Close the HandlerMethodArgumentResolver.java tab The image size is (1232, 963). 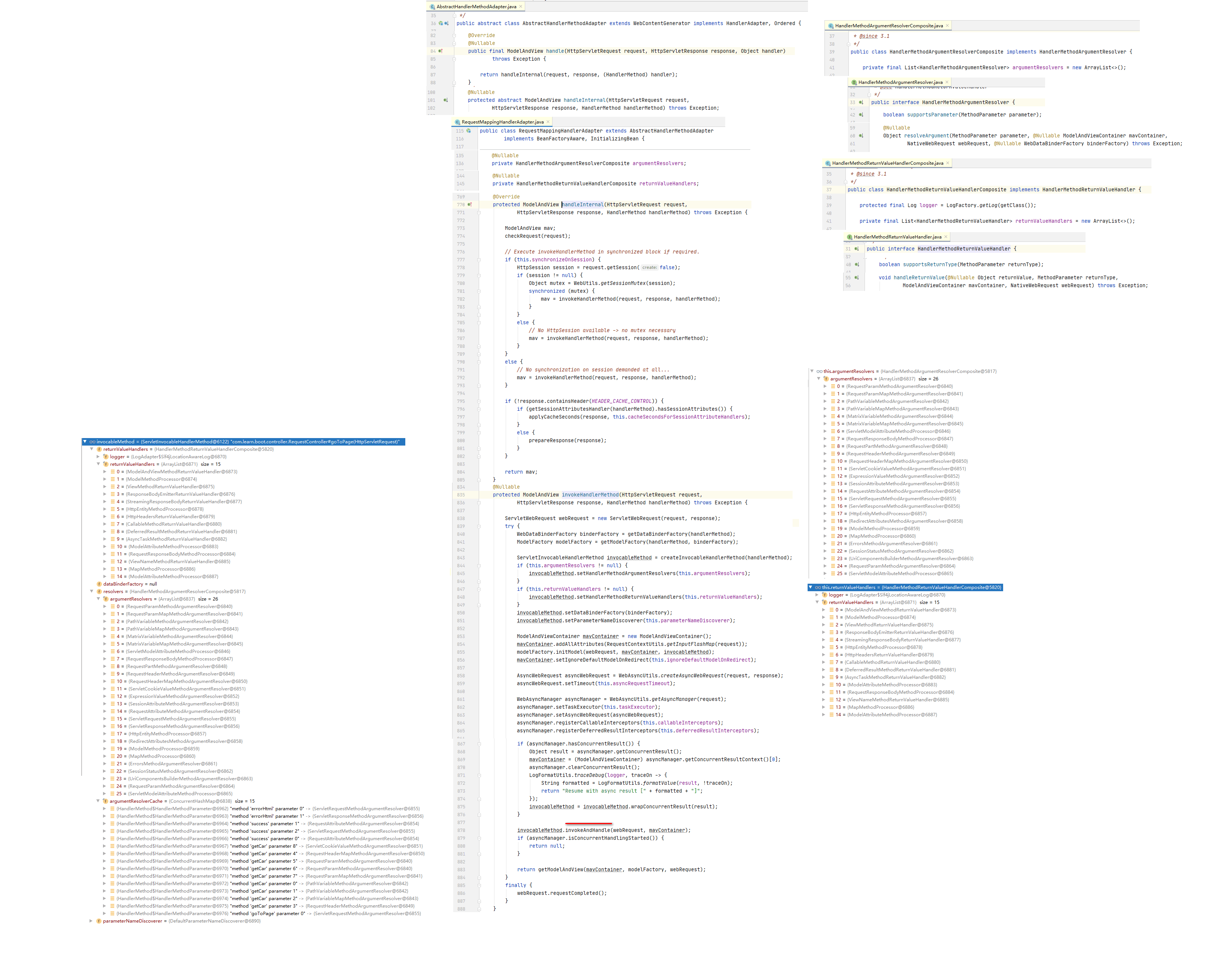947,82
